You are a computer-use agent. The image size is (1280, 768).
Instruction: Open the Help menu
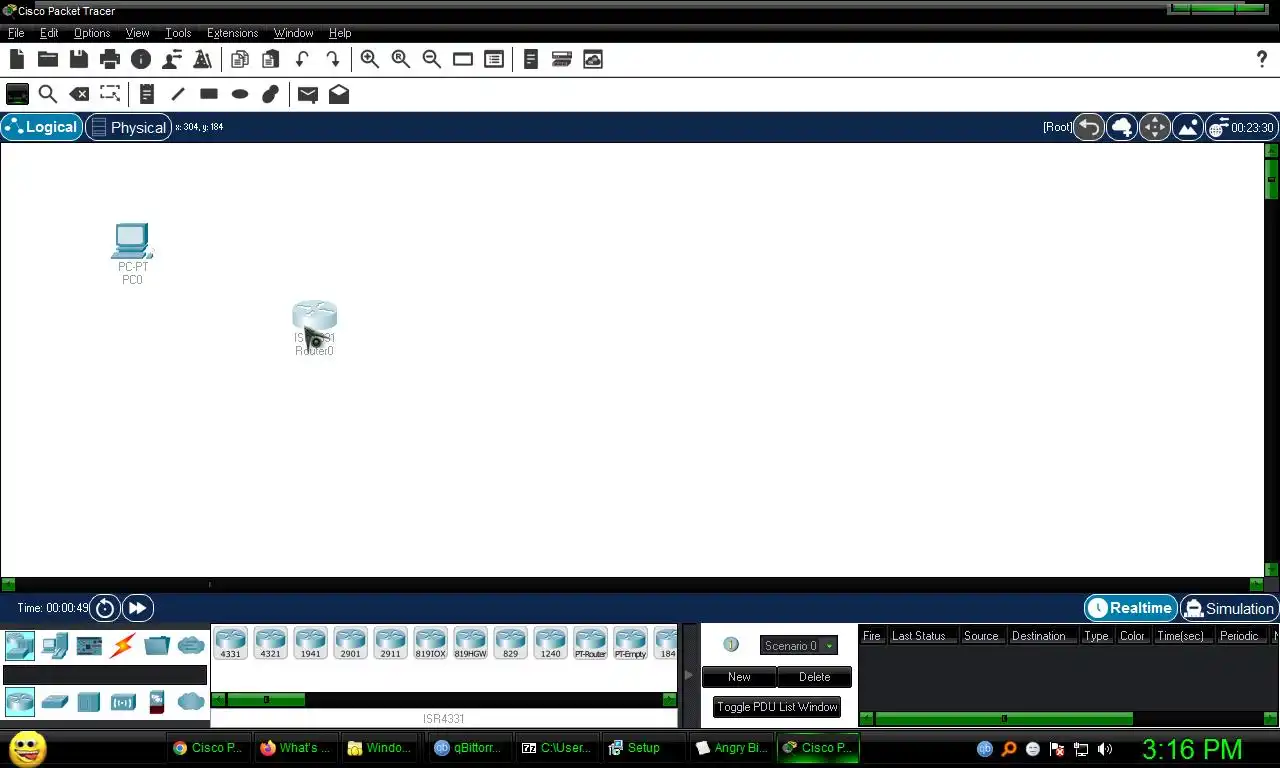340,33
